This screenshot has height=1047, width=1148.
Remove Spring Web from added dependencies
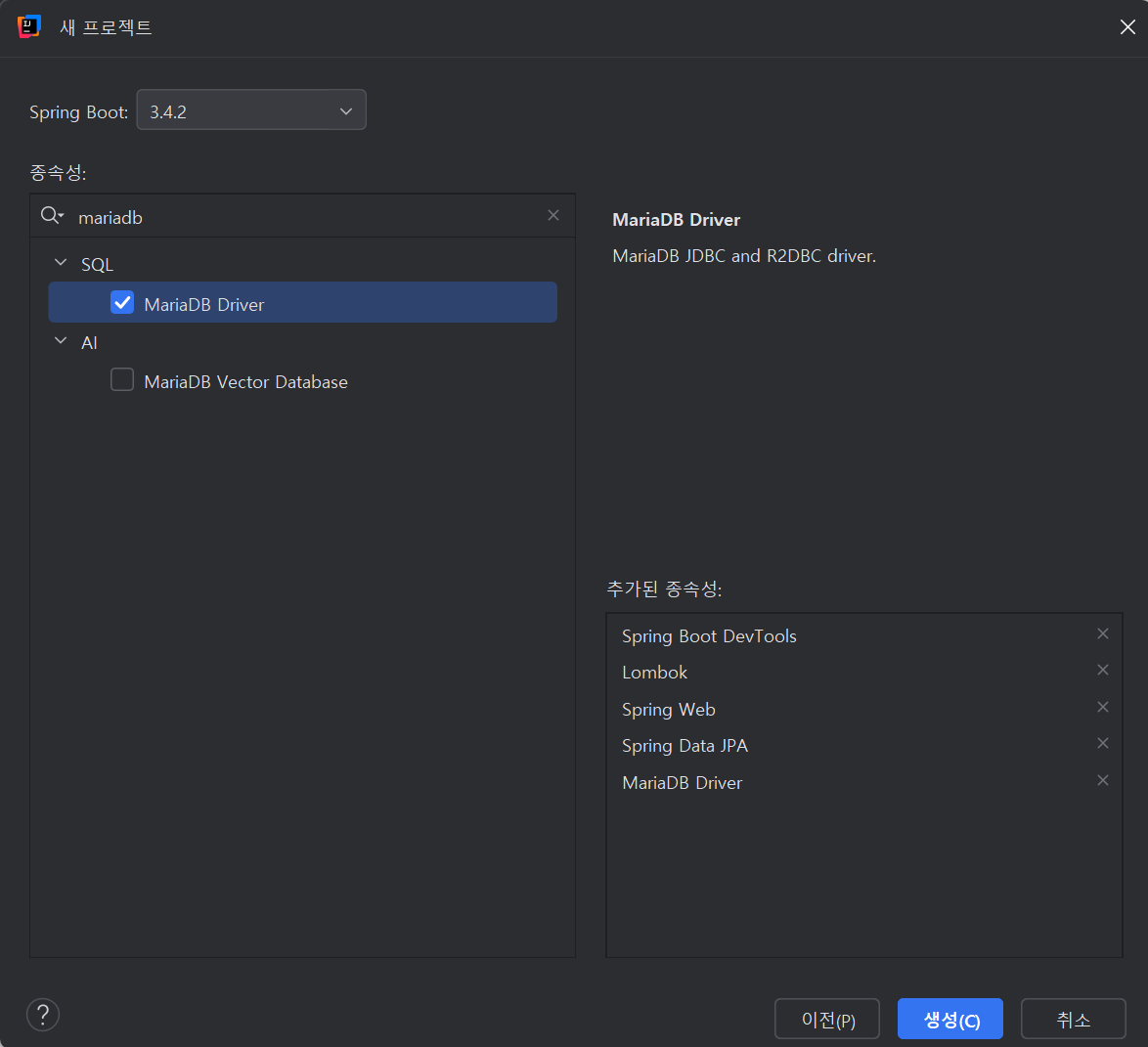[x=1103, y=707]
